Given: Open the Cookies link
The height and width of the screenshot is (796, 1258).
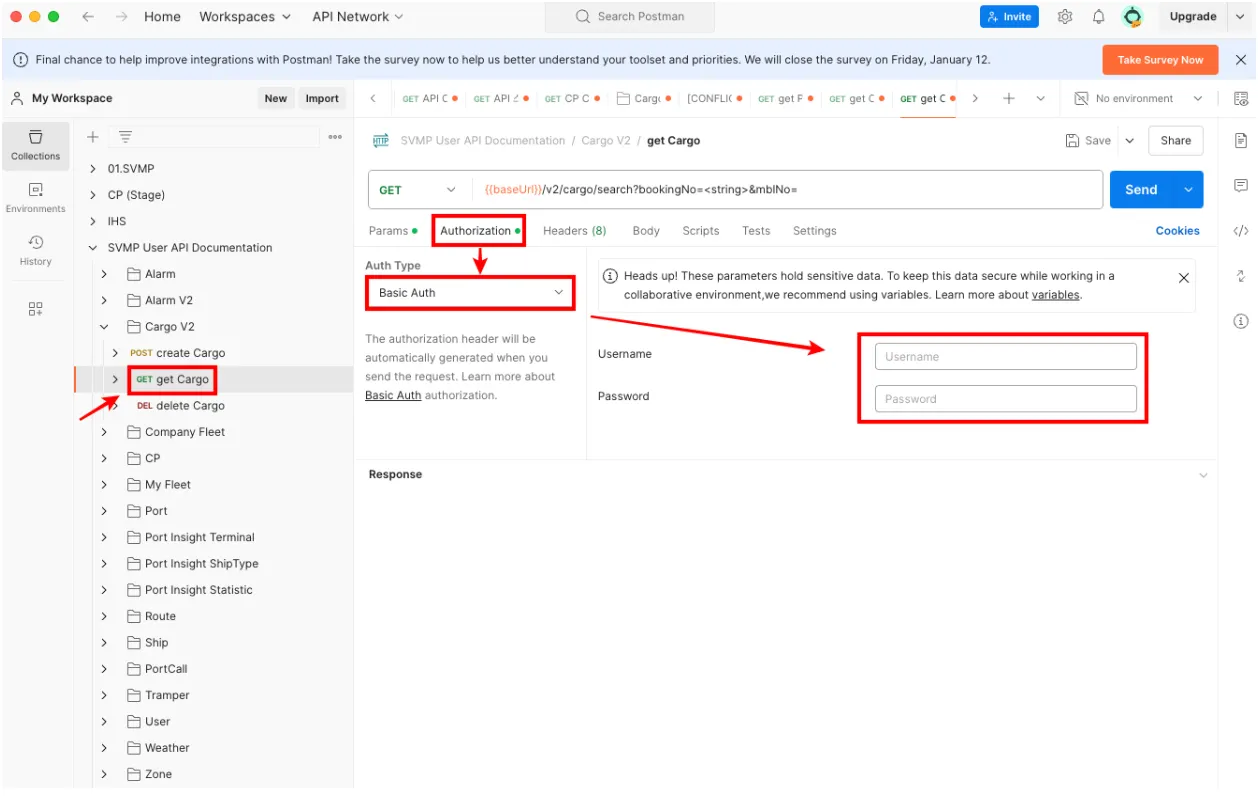Looking at the screenshot, I should (1177, 231).
